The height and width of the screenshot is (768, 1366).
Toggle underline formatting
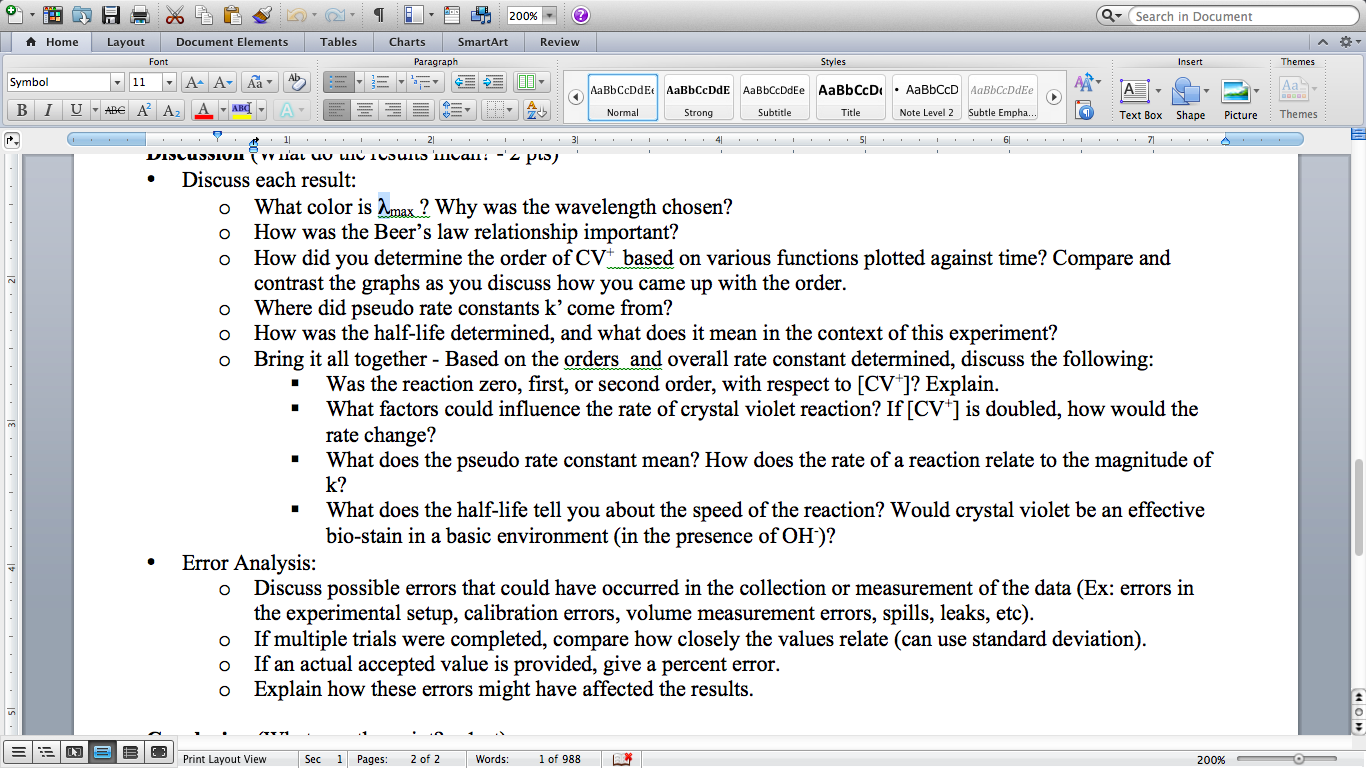pos(76,110)
